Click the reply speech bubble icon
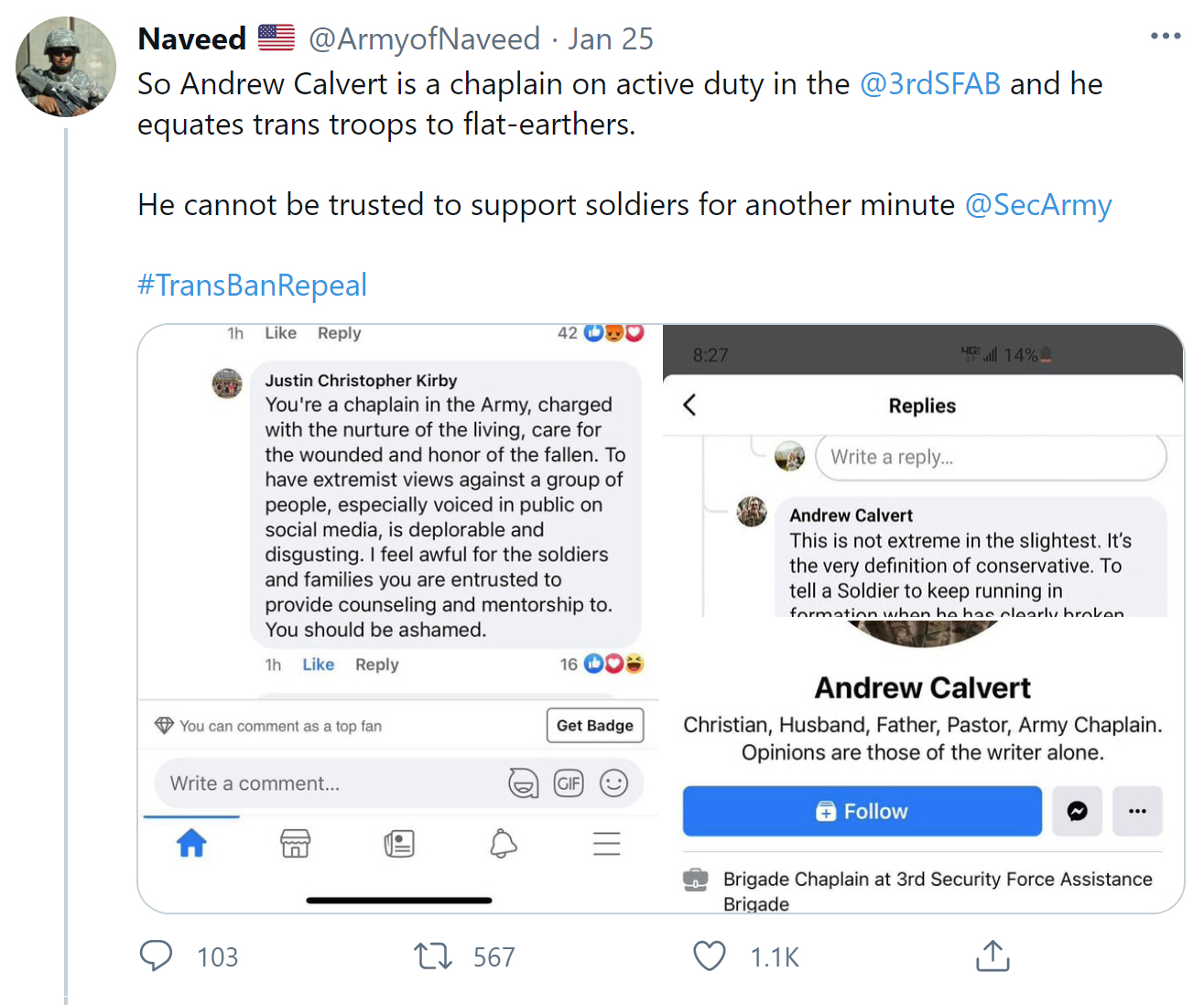 coord(156,956)
